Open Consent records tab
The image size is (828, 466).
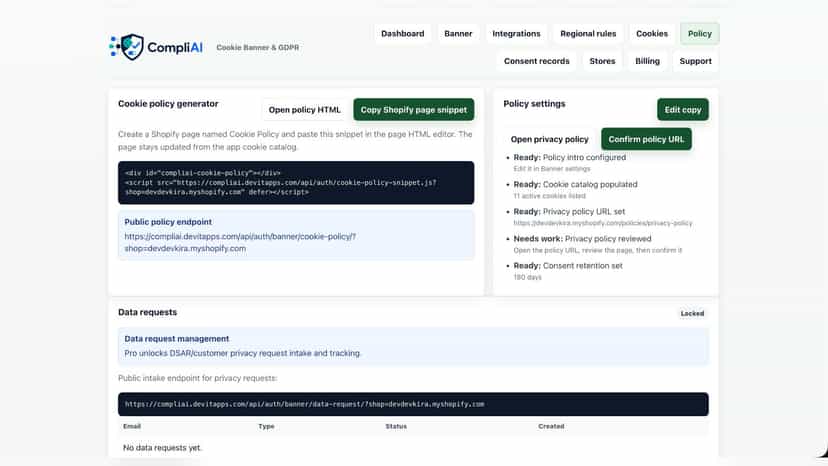(x=537, y=61)
